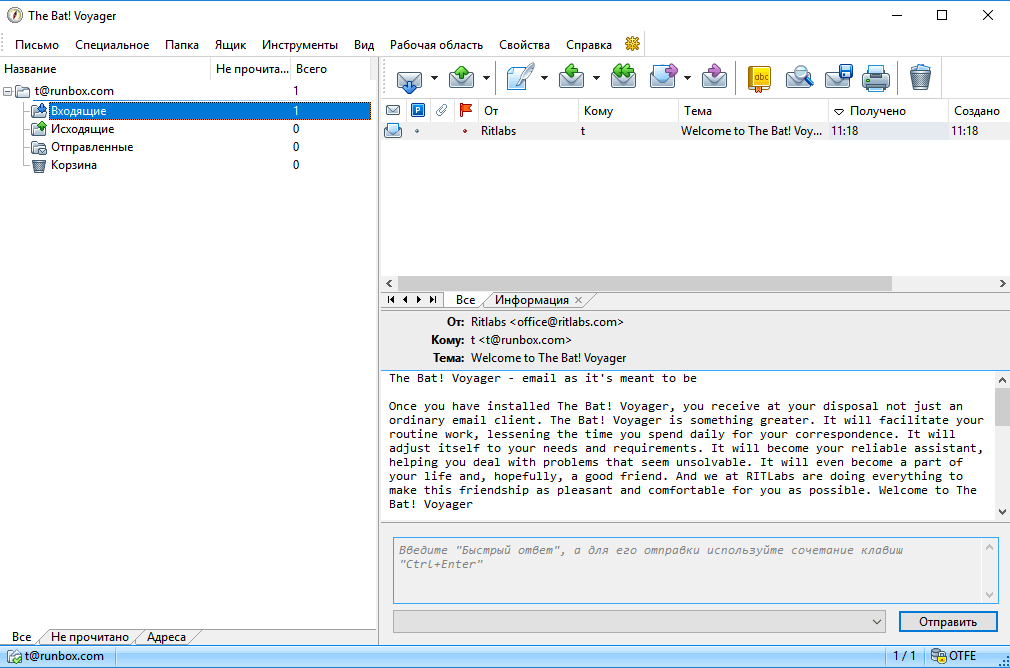
Task: Click the Get new mail envelope icon
Action: point(409,79)
